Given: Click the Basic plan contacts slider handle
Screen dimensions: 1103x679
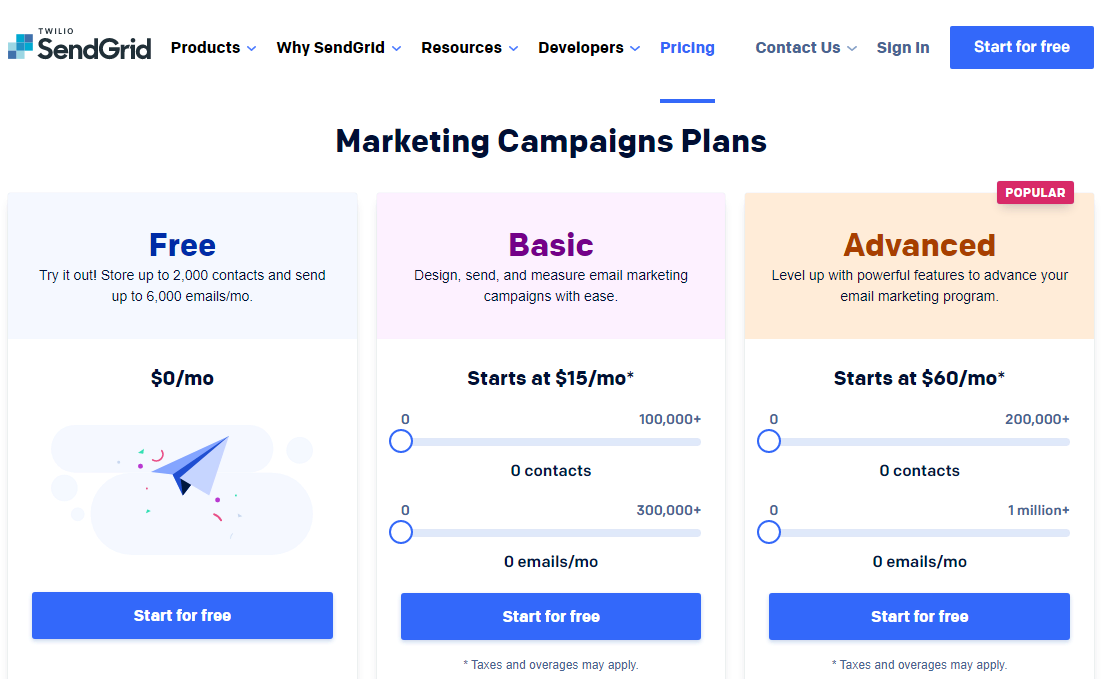Looking at the screenshot, I should pos(401,441).
